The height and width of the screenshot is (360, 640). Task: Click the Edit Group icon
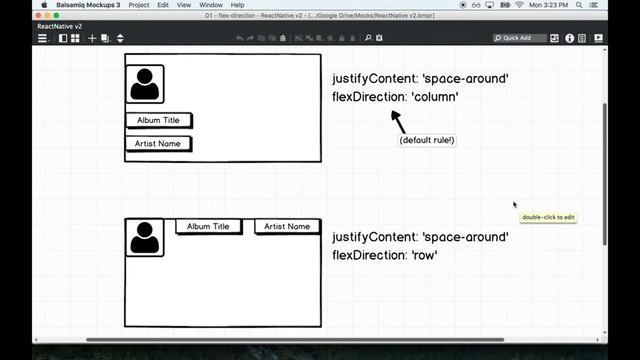(x=319, y=38)
